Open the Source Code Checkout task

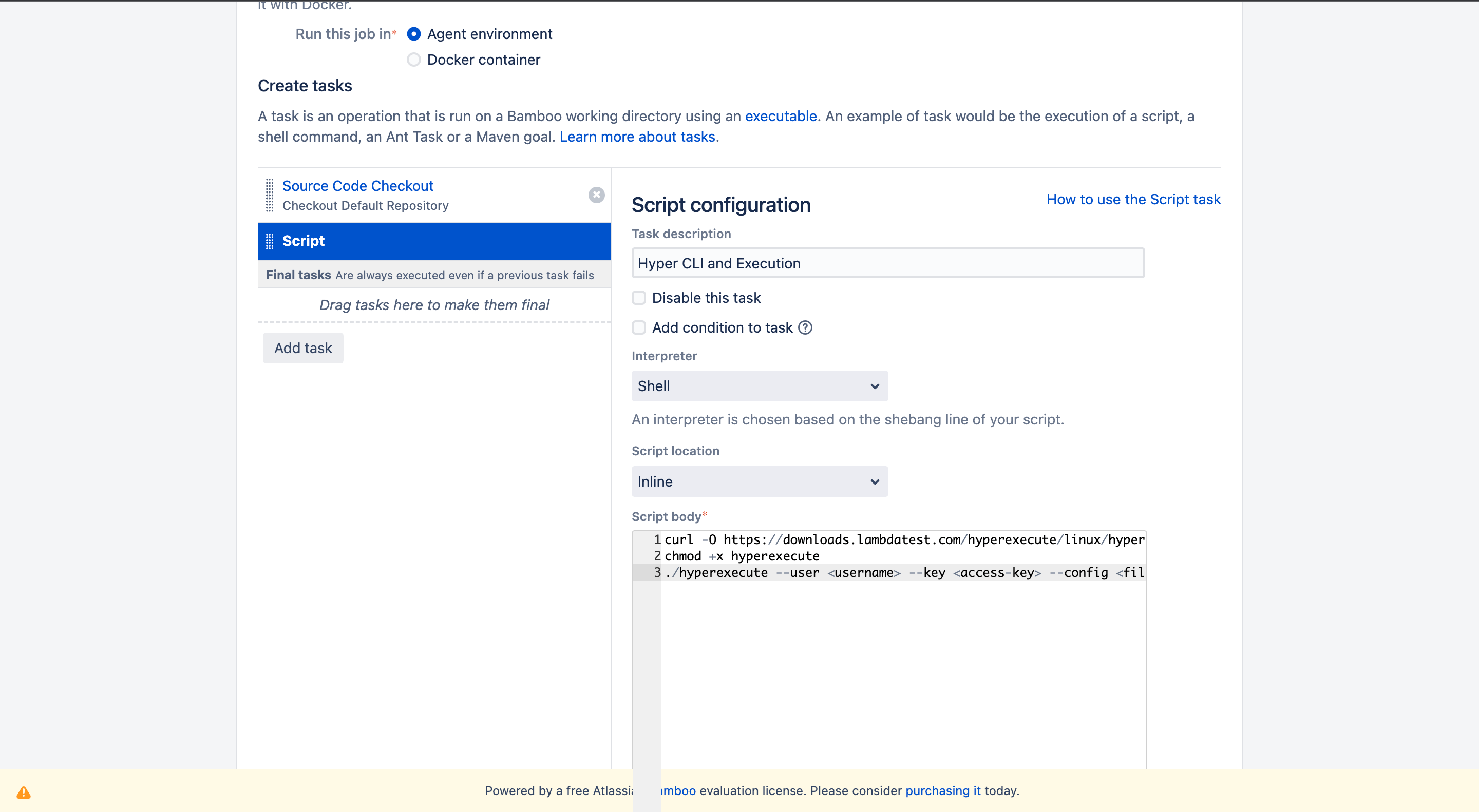tap(357, 186)
